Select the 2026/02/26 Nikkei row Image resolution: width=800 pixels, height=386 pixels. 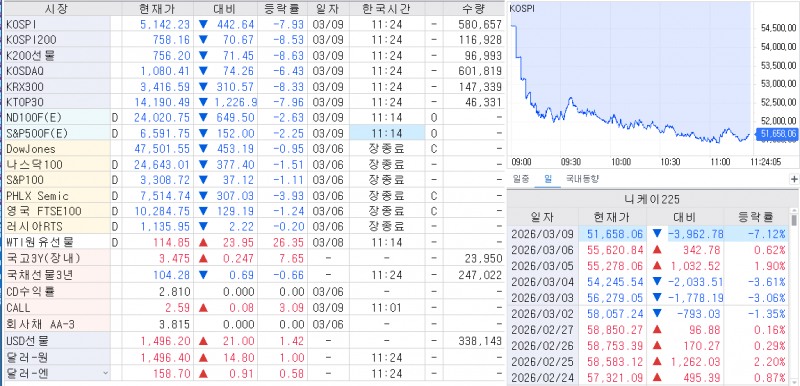648,346
